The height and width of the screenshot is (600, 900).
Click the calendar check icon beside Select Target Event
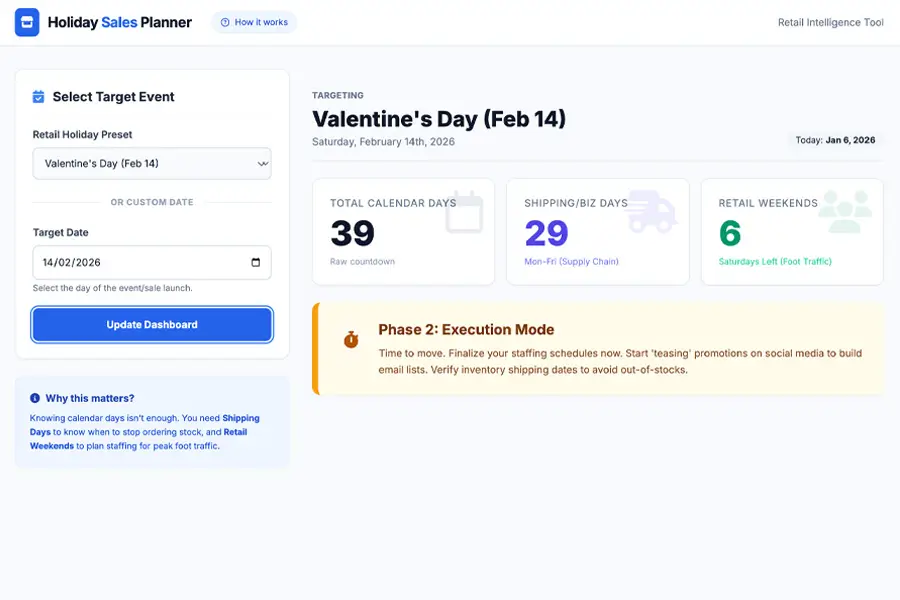(x=38, y=97)
